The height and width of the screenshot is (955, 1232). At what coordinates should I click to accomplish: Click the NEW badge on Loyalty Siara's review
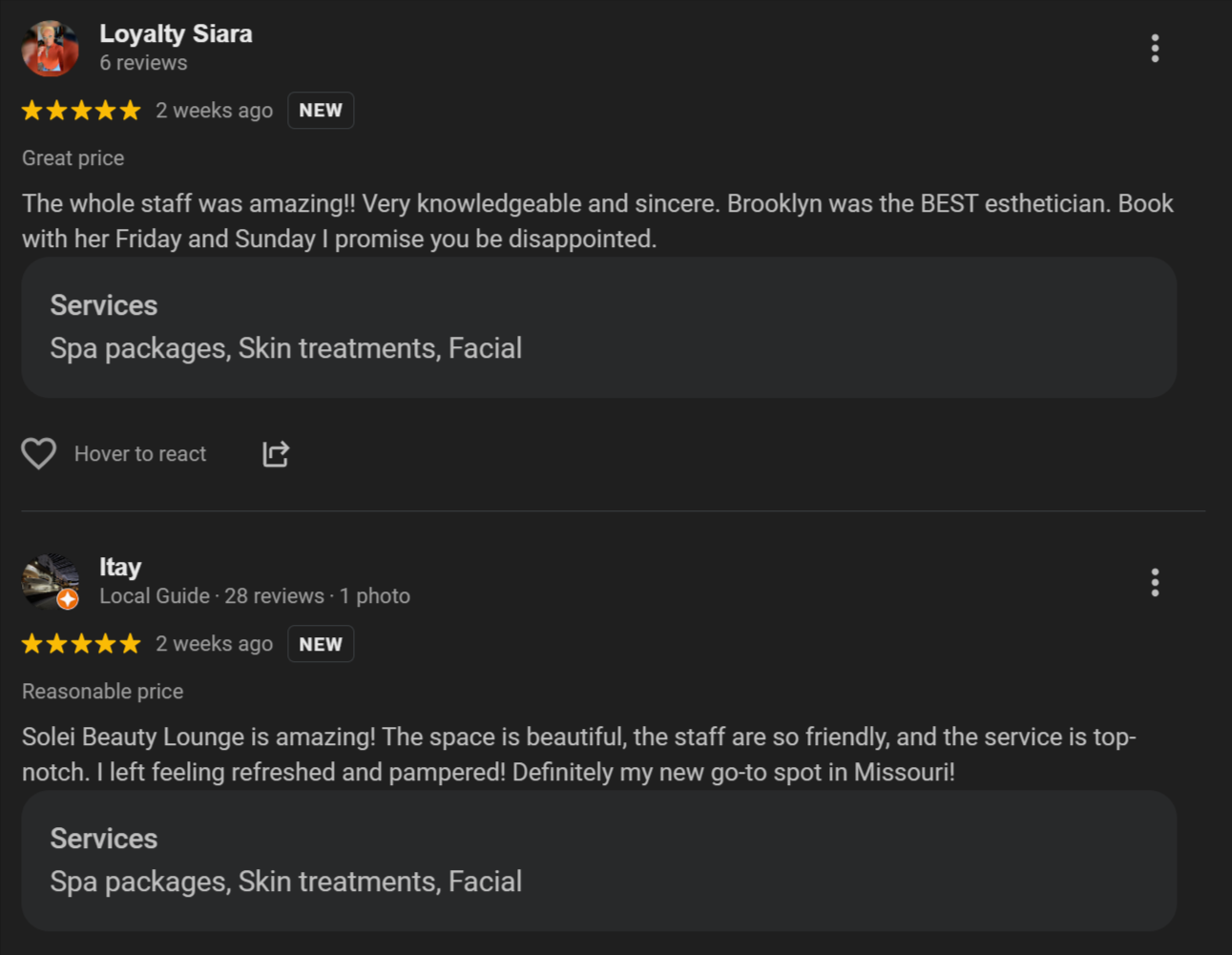[321, 111]
